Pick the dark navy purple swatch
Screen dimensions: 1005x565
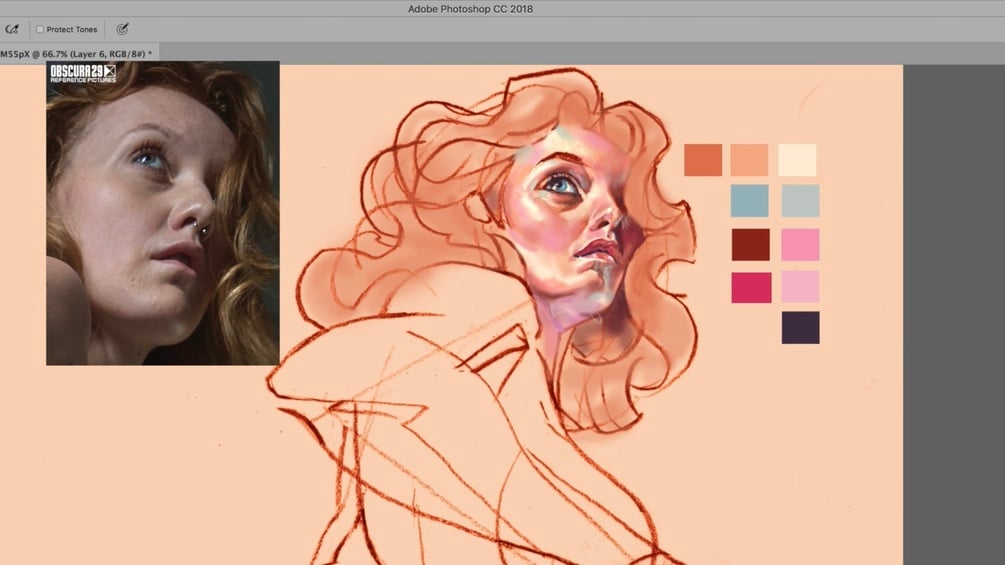tap(800, 327)
